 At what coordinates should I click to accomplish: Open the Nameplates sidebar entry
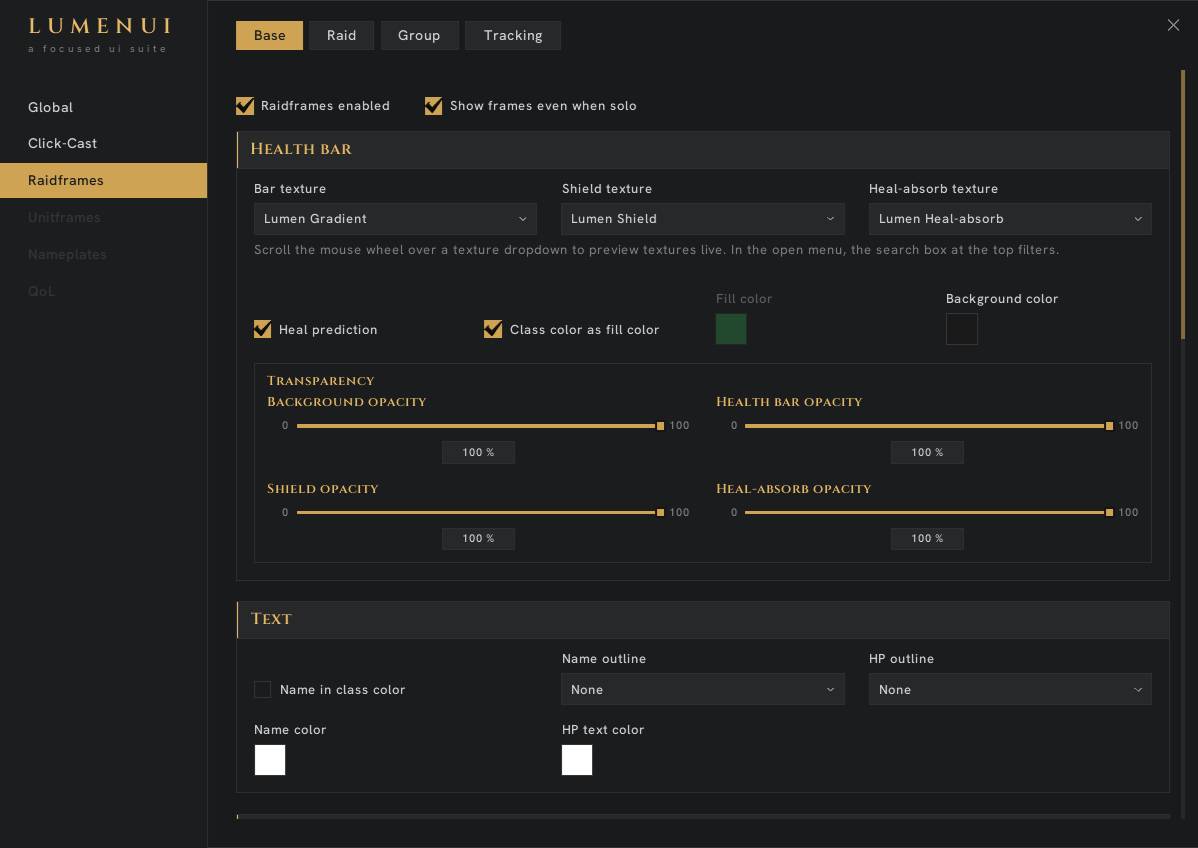[x=103, y=254]
